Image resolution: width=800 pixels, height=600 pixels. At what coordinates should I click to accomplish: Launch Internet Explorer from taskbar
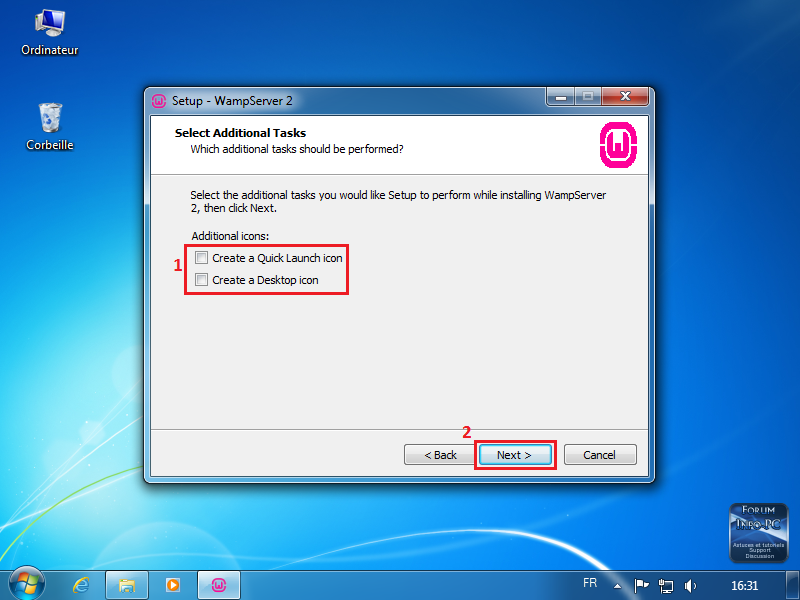click(x=81, y=585)
